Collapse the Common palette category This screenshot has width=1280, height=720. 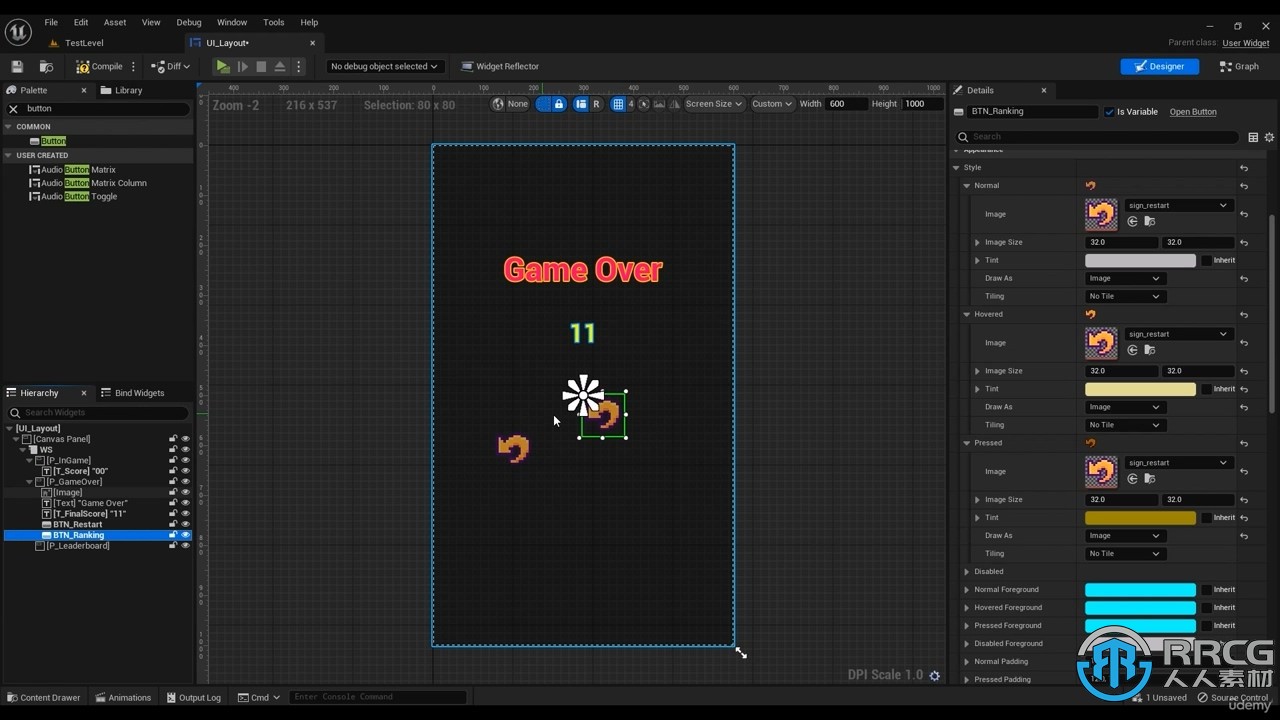[x=9, y=127]
